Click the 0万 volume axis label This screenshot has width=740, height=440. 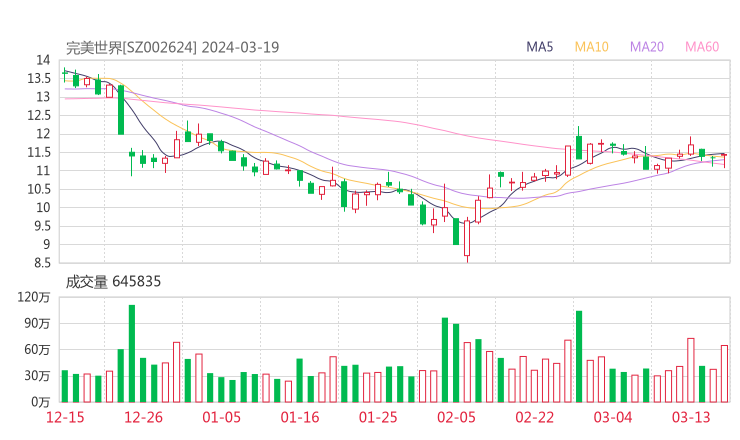point(41,402)
